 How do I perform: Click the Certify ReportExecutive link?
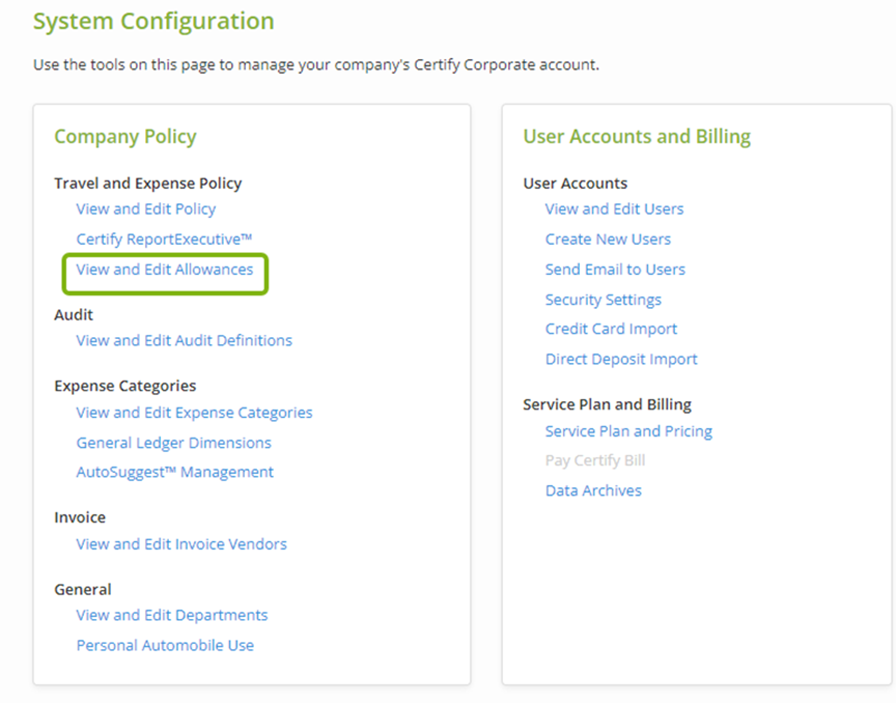(164, 239)
